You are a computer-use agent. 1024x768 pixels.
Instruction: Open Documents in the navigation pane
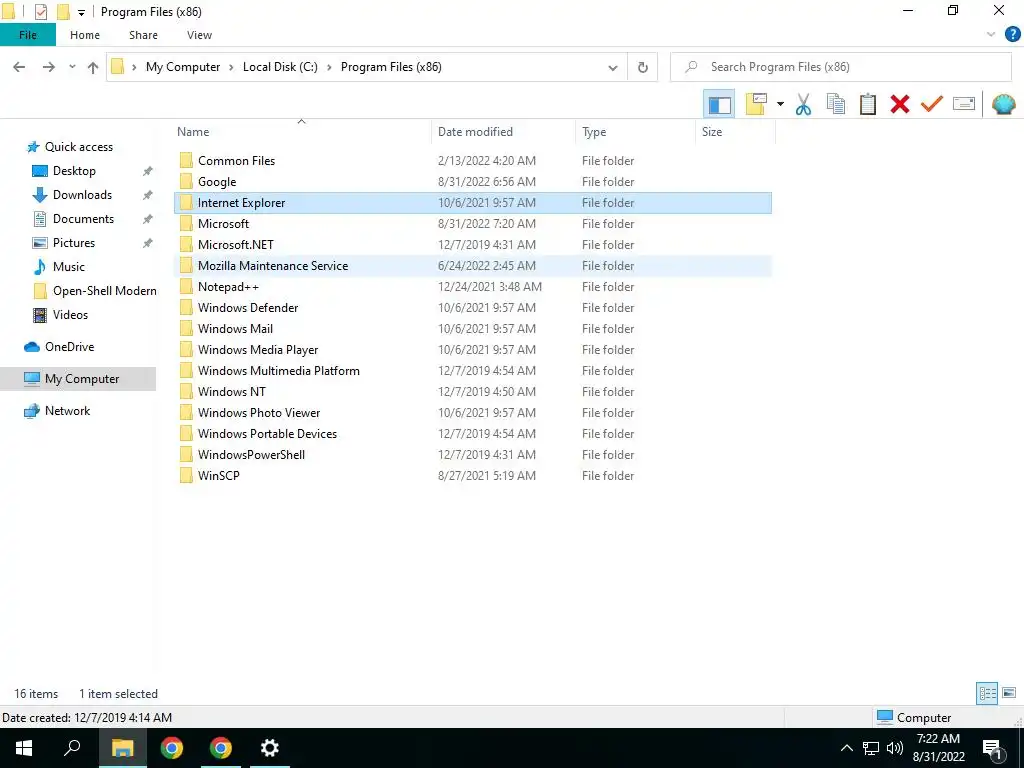(x=83, y=219)
